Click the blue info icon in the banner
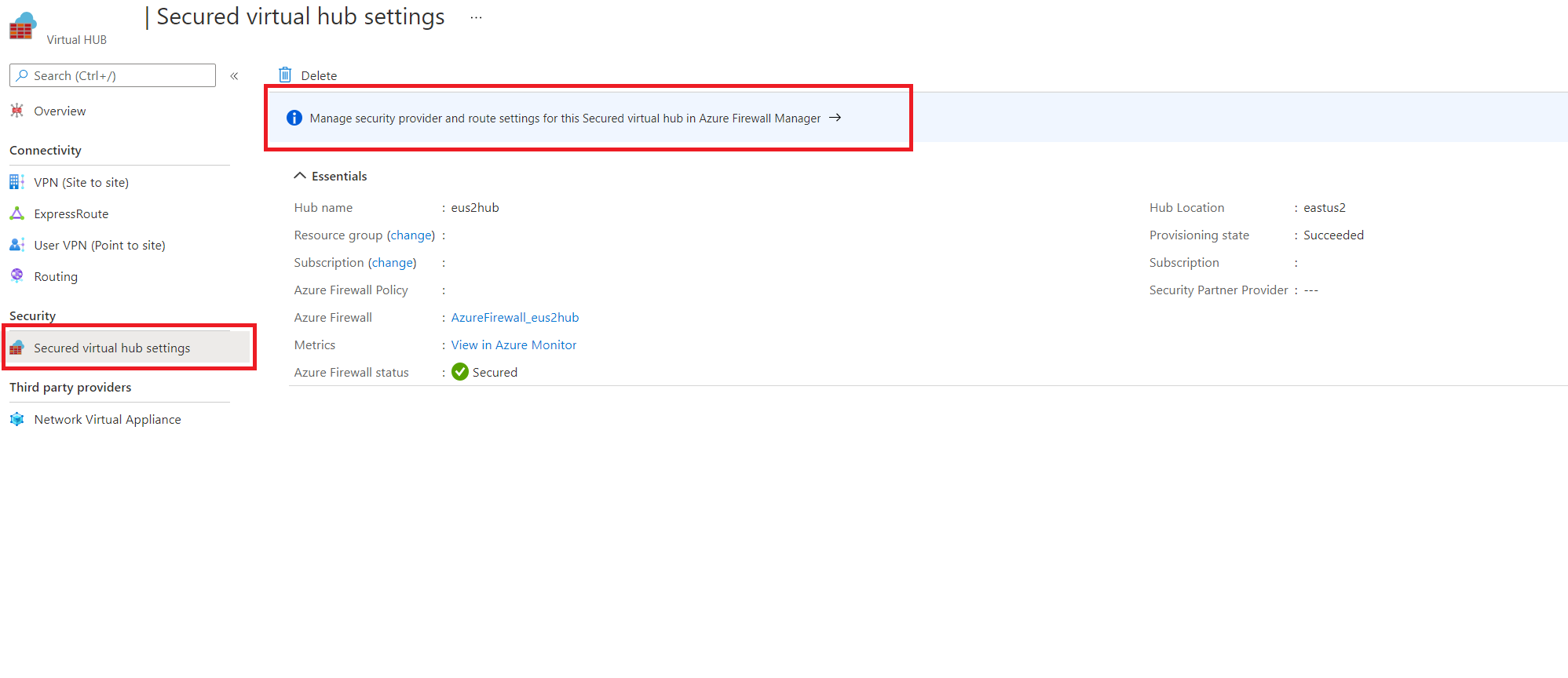Image resolution: width=1568 pixels, height=678 pixels. click(294, 118)
